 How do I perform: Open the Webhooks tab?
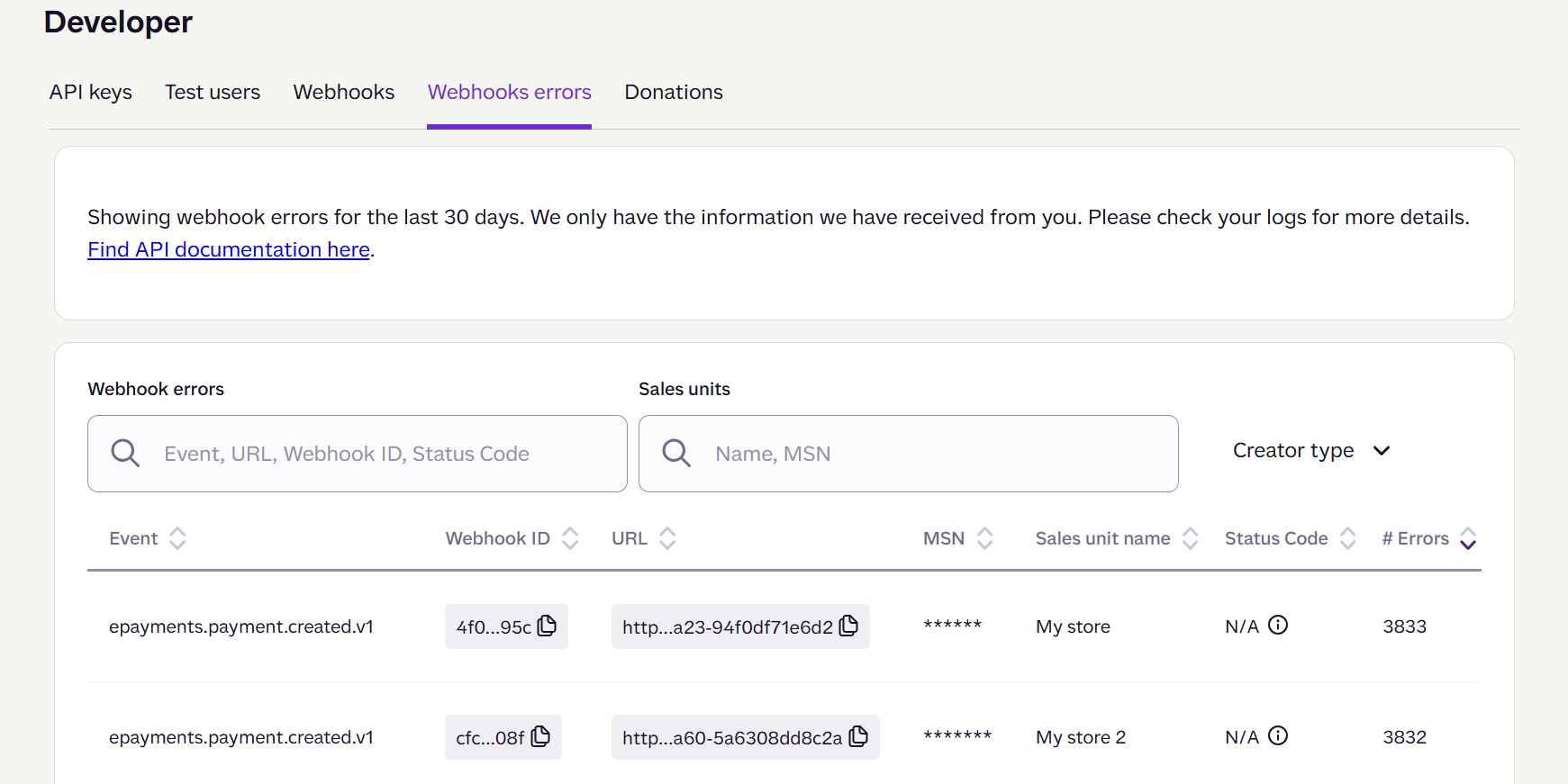(344, 92)
